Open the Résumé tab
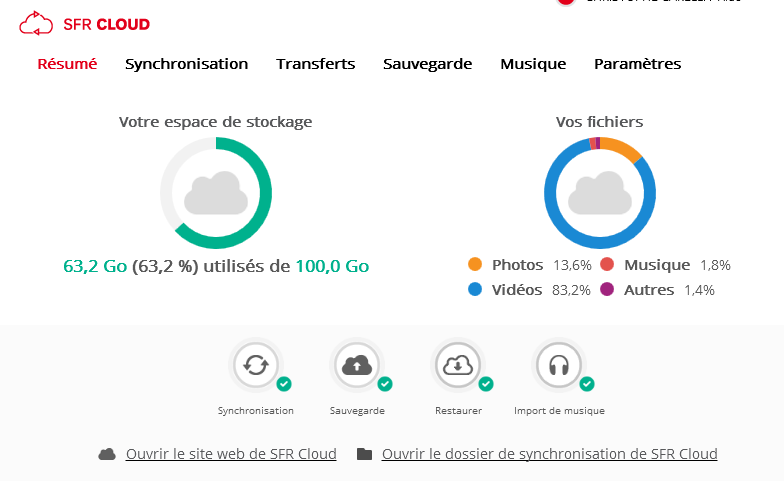Viewport: 784px width, 481px height. click(x=67, y=64)
